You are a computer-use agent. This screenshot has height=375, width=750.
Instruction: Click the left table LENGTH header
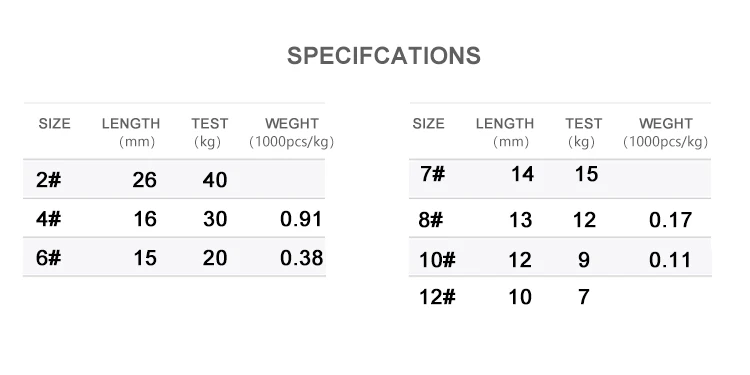point(131,123)
